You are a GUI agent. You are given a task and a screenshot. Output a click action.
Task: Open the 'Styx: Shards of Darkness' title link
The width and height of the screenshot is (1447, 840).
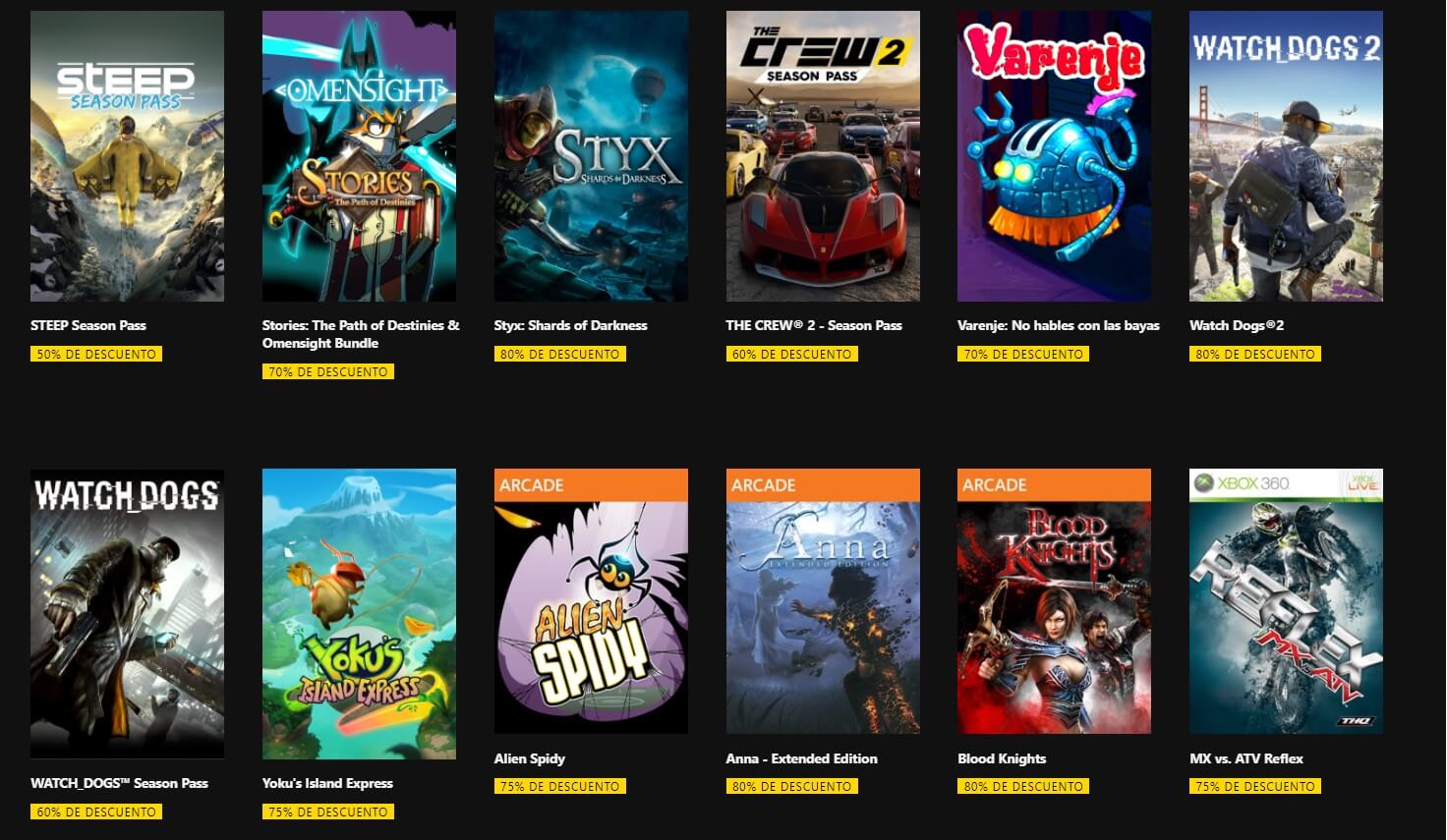click(570, 325)
